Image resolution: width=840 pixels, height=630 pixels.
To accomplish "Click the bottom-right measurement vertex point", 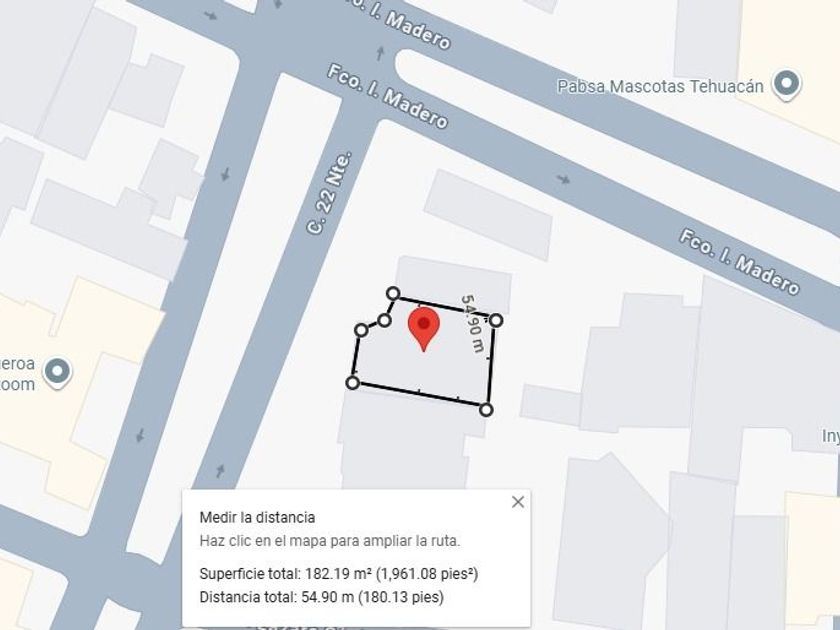I will click(486, 410).
